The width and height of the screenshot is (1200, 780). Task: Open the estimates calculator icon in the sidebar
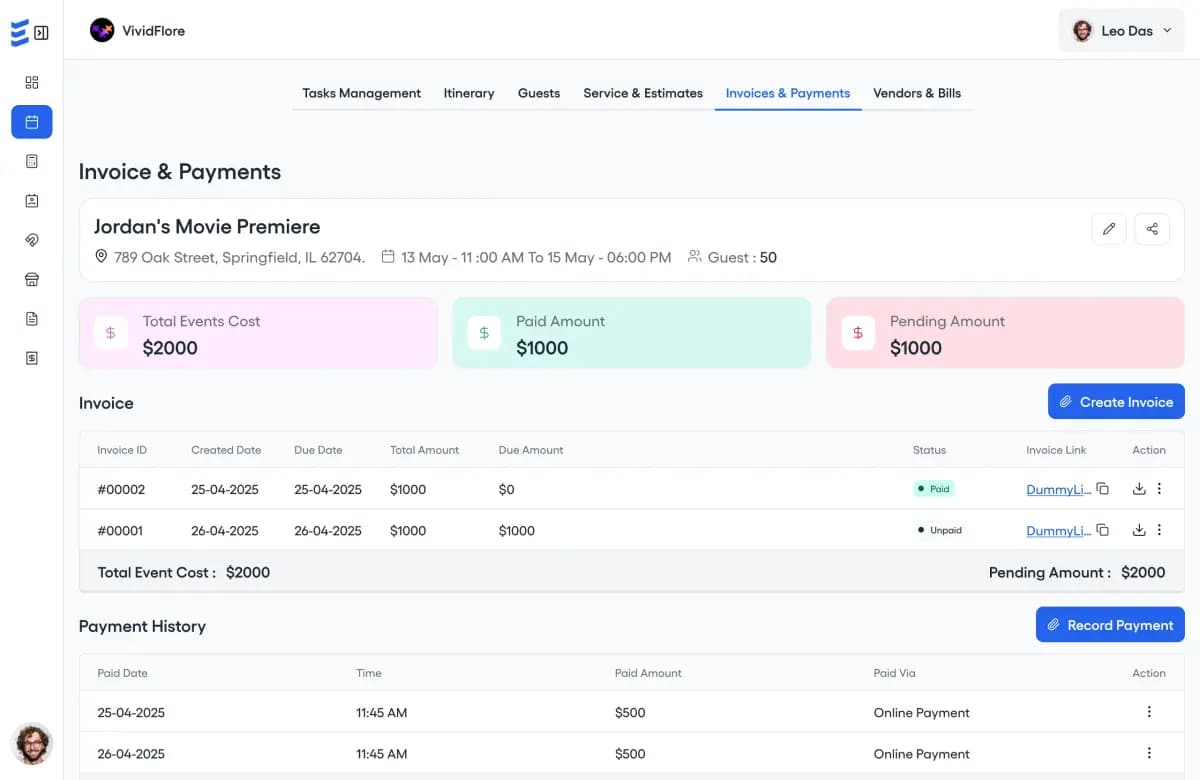click(x=31, y=160)
